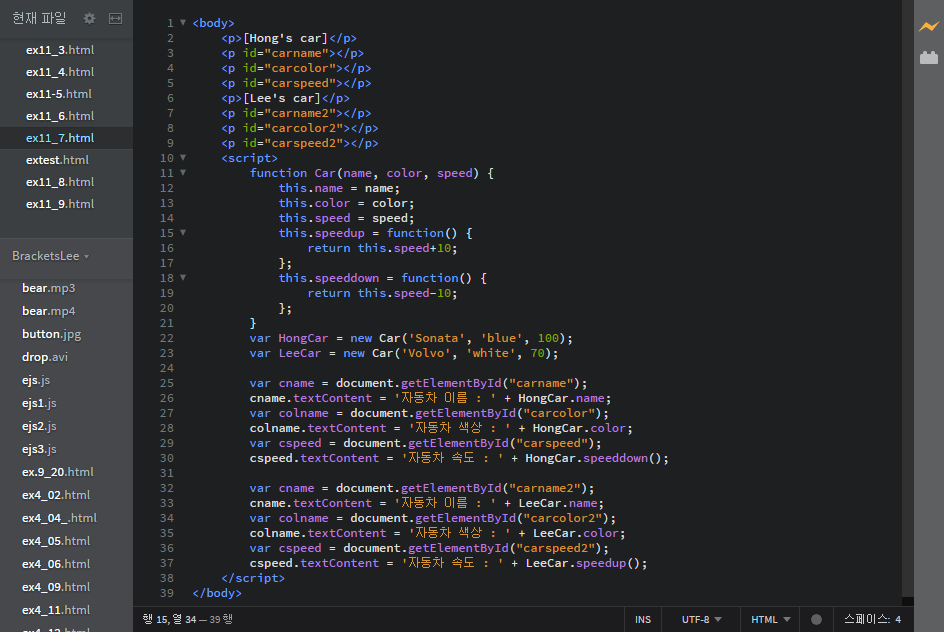Screen dimensions: 944x632
Task: Click the closing script tag on line 38
Action: click(x=253, y=578)
